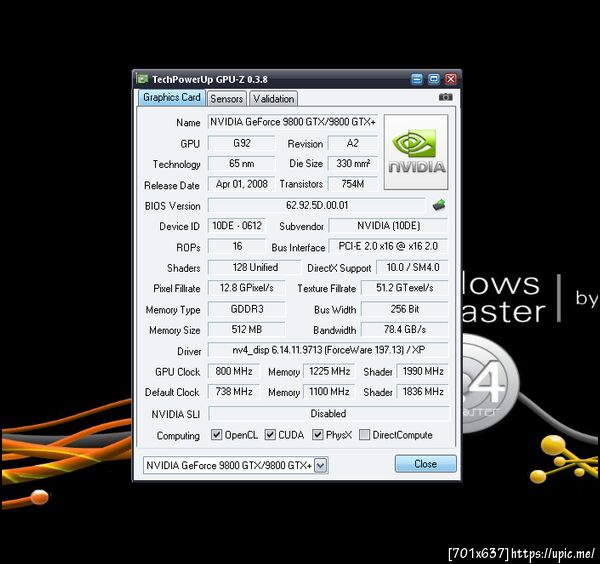Viewport: 600px width, 564px height.
Task: Minimize the GPU-Z window
Action: [417, 79]
